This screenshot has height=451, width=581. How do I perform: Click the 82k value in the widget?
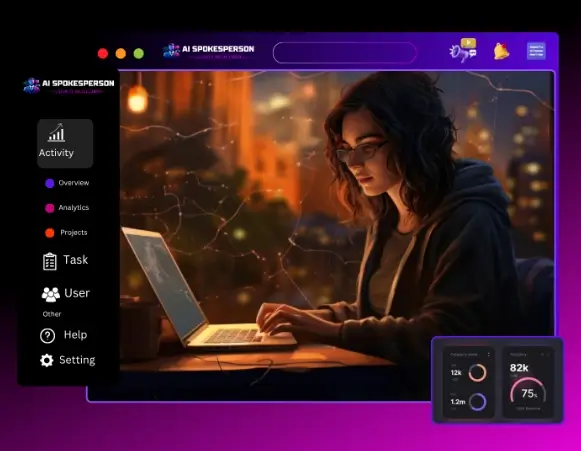[x=519, y=368]
